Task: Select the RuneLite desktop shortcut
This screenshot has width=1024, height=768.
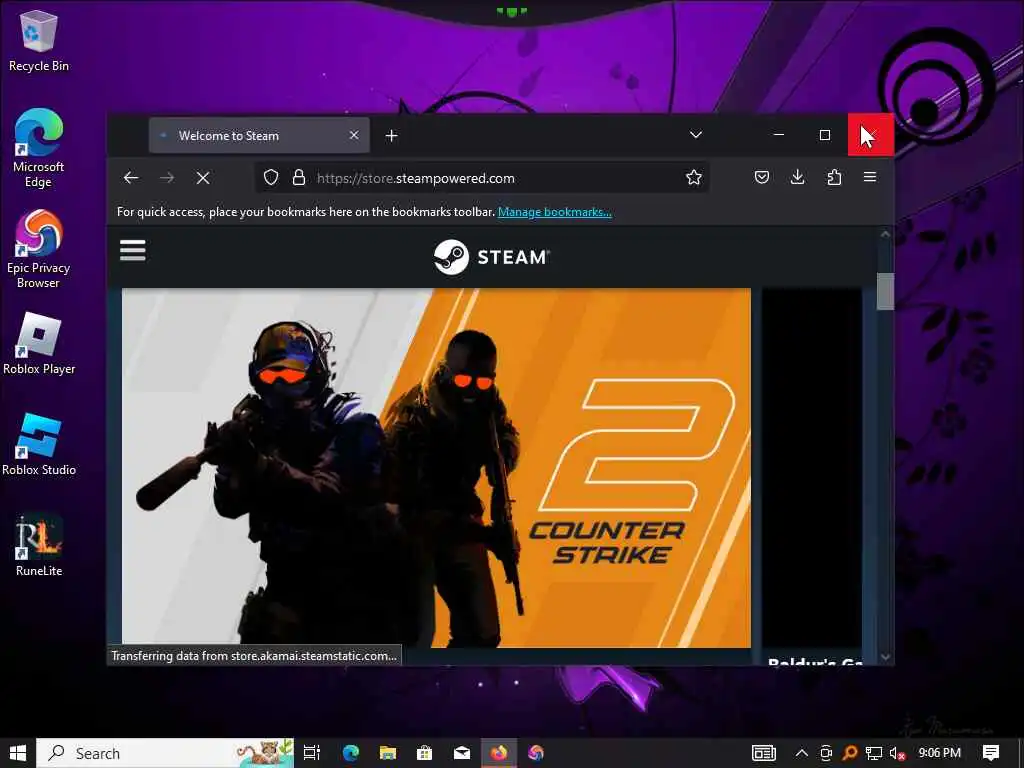Action: pyautogui.click(x=39, y=545)
